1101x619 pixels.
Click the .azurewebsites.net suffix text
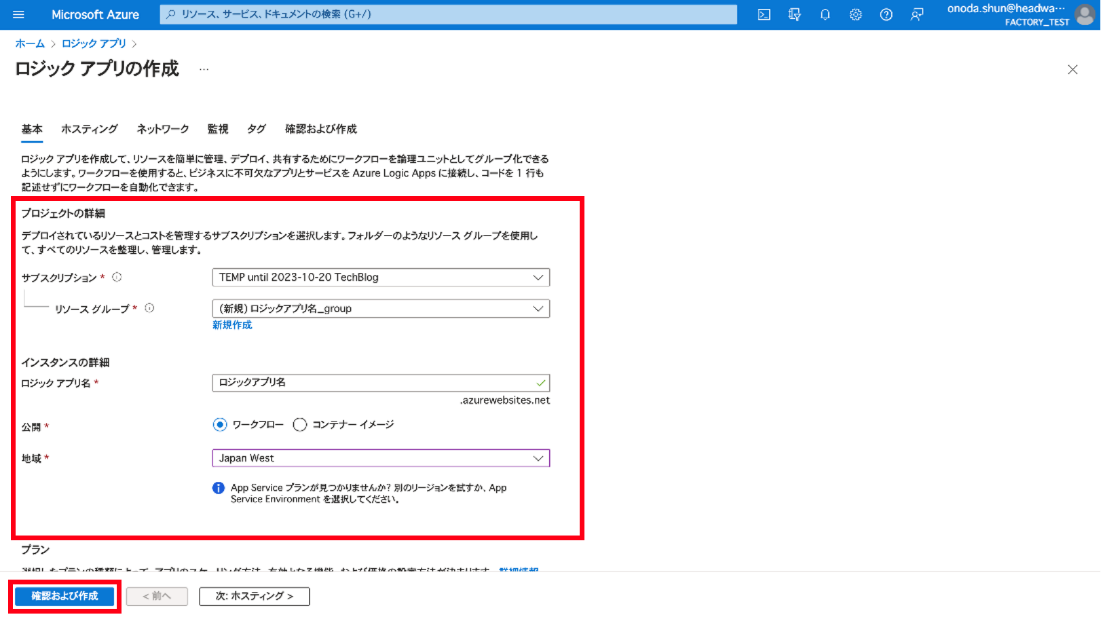point(505,400)
